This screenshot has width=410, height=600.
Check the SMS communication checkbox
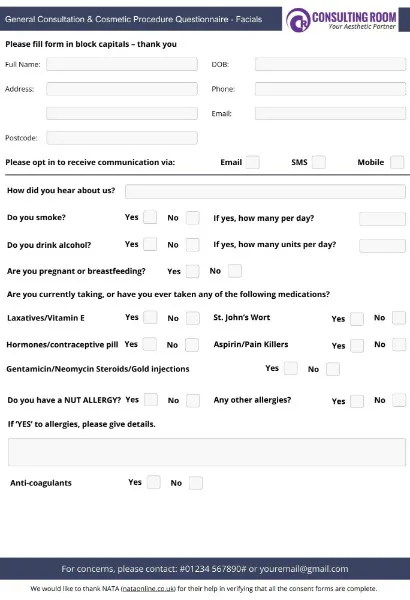pyautogui.click(x=319, y=162)
